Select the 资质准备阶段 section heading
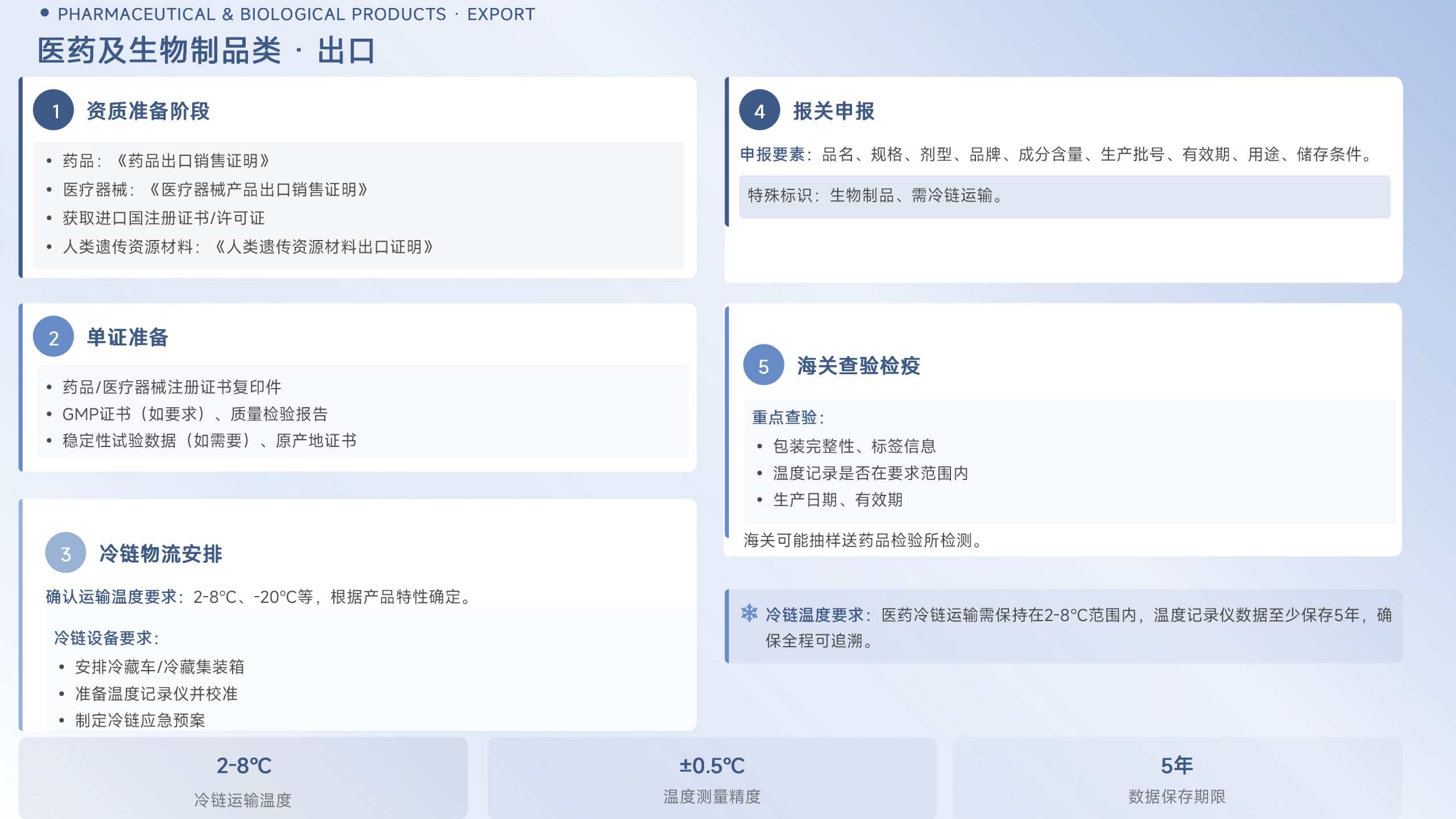The width and height of the screenshot is (1456, 819). point(148,111)
